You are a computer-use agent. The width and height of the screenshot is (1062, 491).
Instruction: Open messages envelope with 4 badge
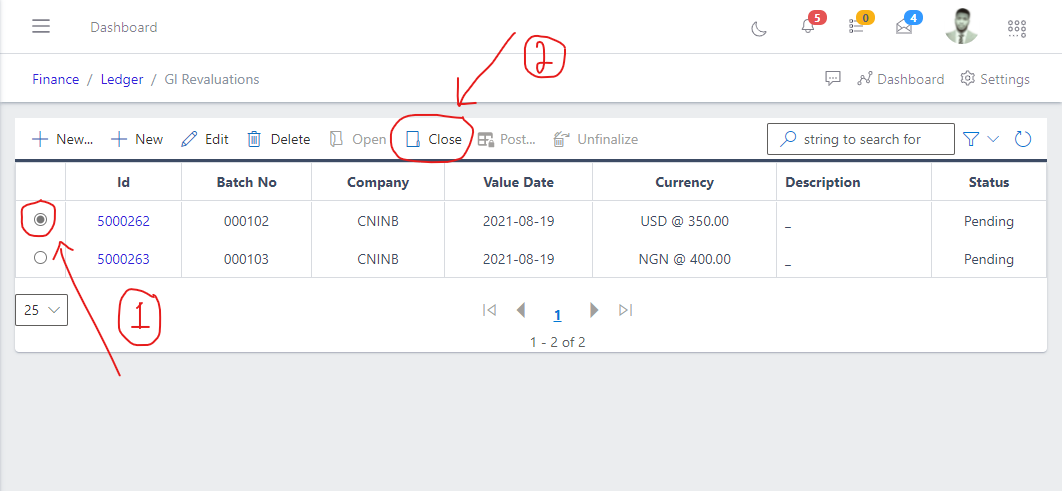point(904,27)
